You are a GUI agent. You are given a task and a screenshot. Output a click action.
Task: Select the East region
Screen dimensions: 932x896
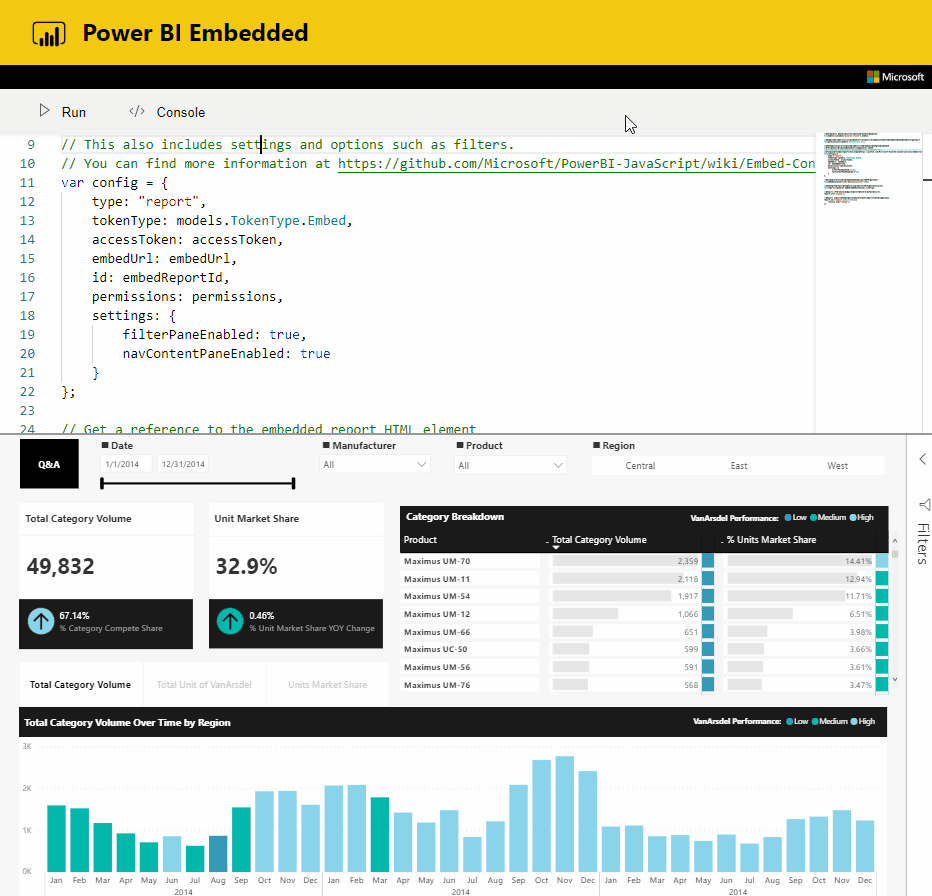(739, 466)
